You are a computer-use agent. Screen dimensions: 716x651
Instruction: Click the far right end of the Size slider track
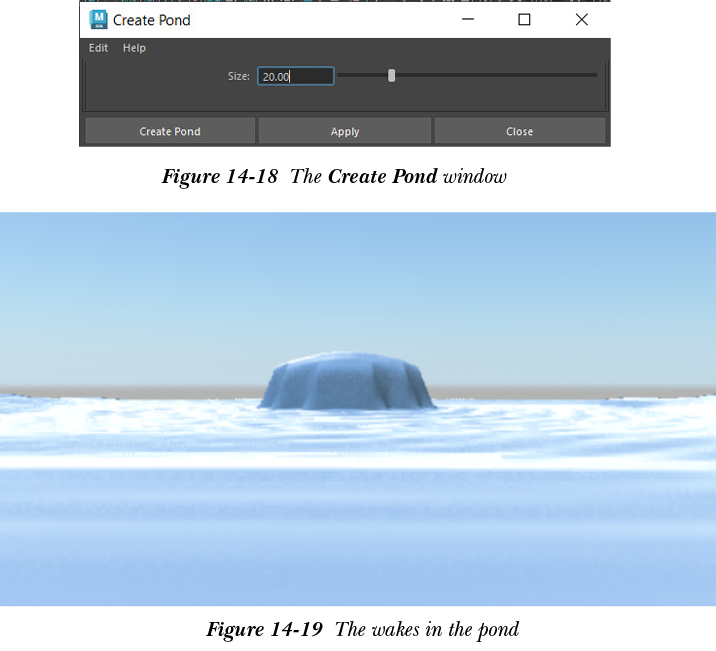tap(594, 75)
